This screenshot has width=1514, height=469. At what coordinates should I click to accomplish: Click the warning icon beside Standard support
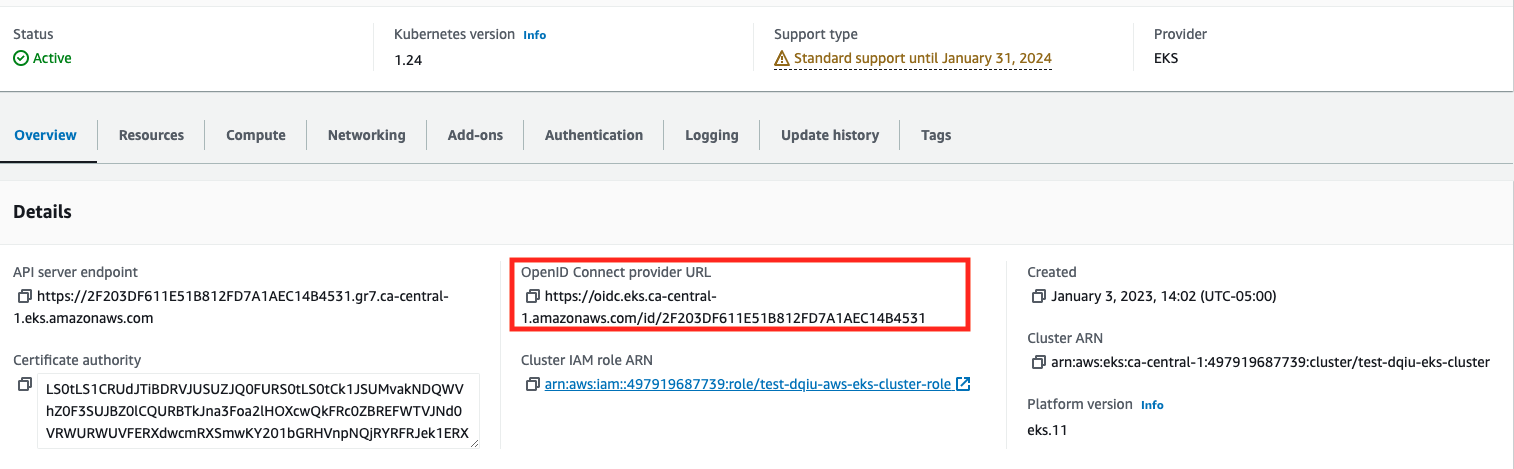[782, 59]
